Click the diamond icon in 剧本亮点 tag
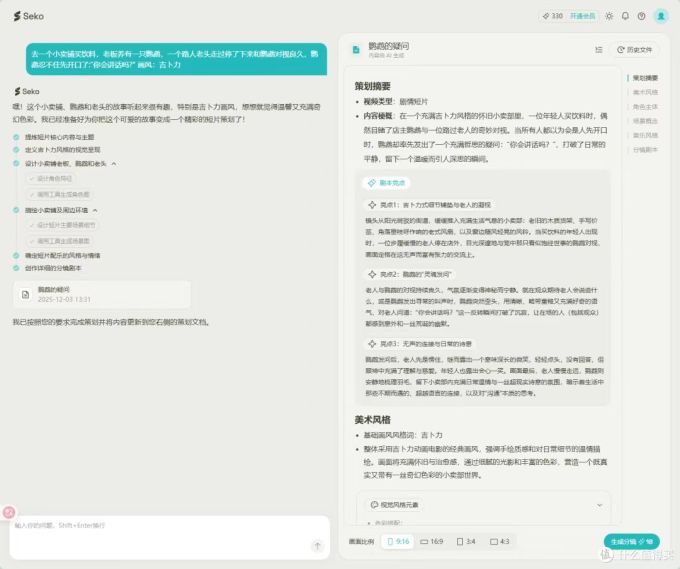This screenshot has width=680, height=569. 372,183
